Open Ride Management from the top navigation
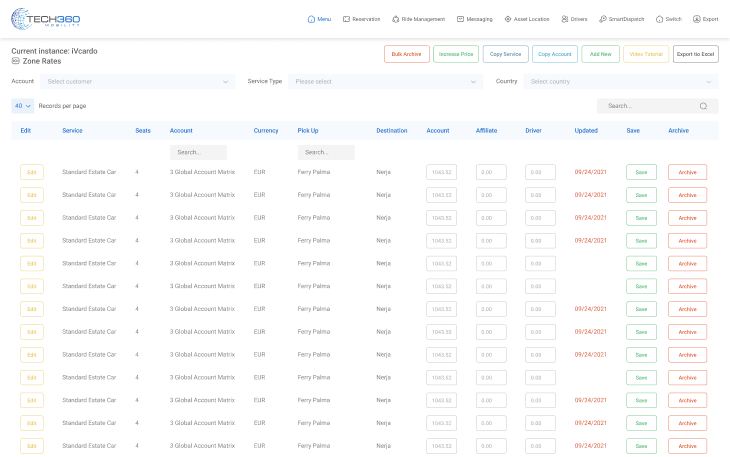The image size is (730, 457). pyautogui.click(x=418, y=19)
